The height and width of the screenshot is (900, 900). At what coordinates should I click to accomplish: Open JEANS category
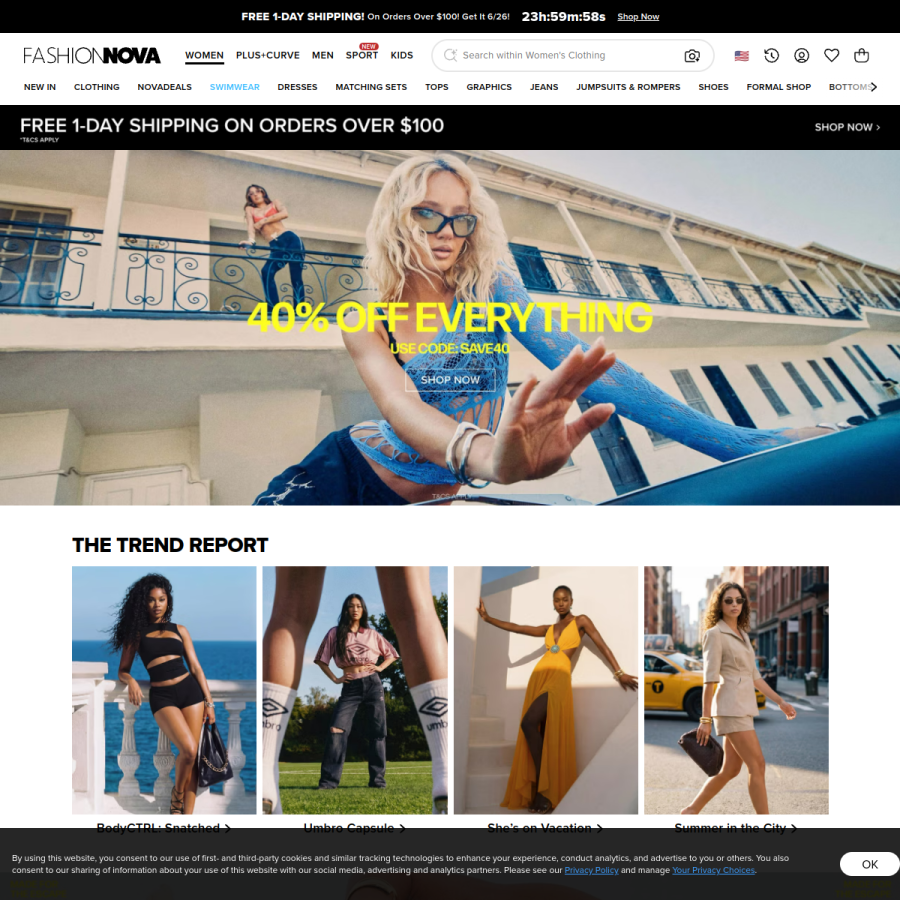[544, 87]
